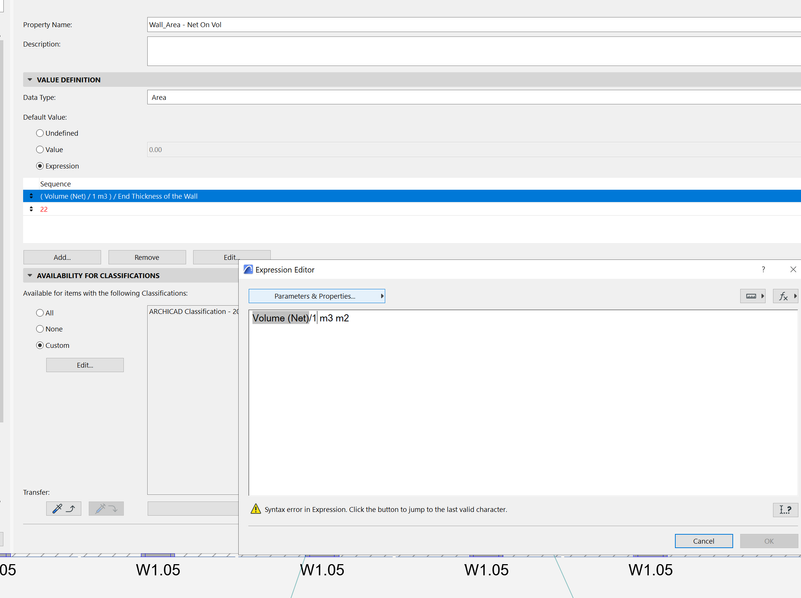Jump to last valid character button
The height and width of the screenshot is (598, 801).
point(785,510)
